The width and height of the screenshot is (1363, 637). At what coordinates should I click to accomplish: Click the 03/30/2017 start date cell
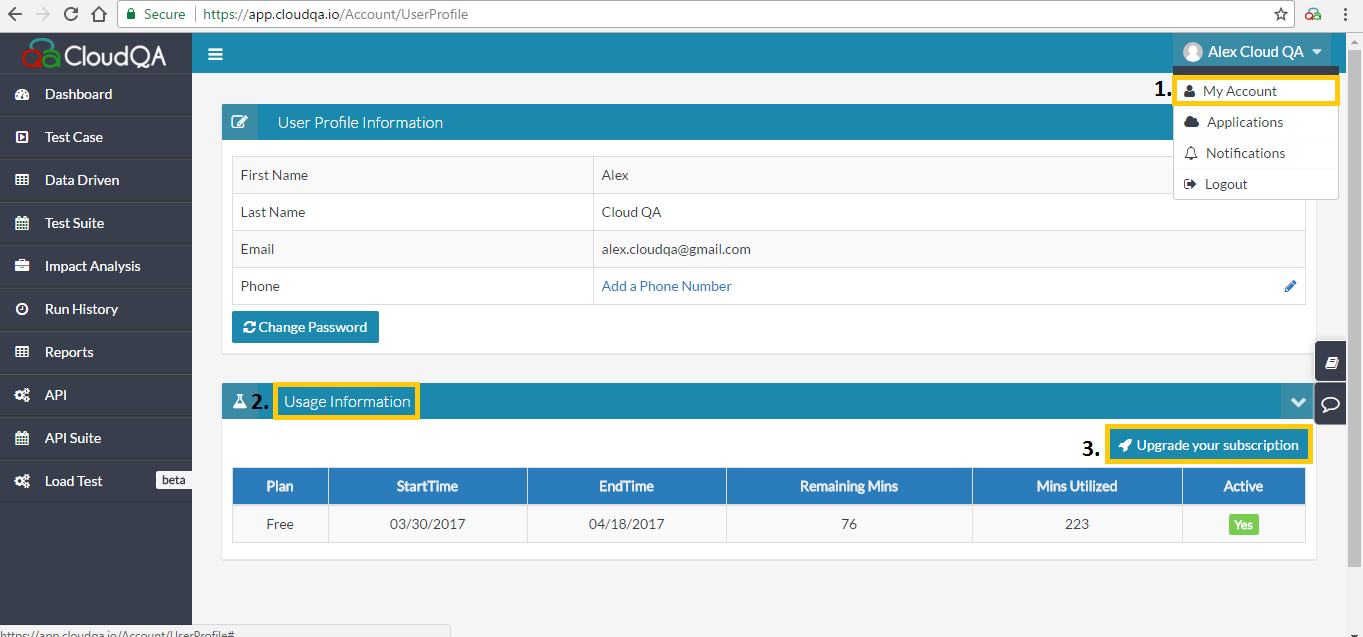point(427,524)
